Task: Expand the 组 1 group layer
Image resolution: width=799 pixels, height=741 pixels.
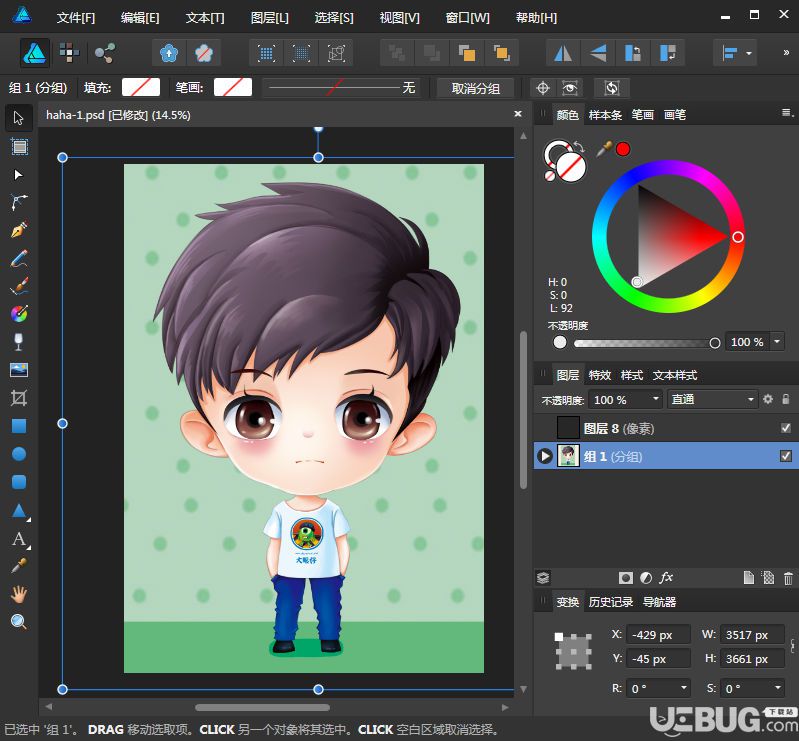Action: click(x=545, y=456)
